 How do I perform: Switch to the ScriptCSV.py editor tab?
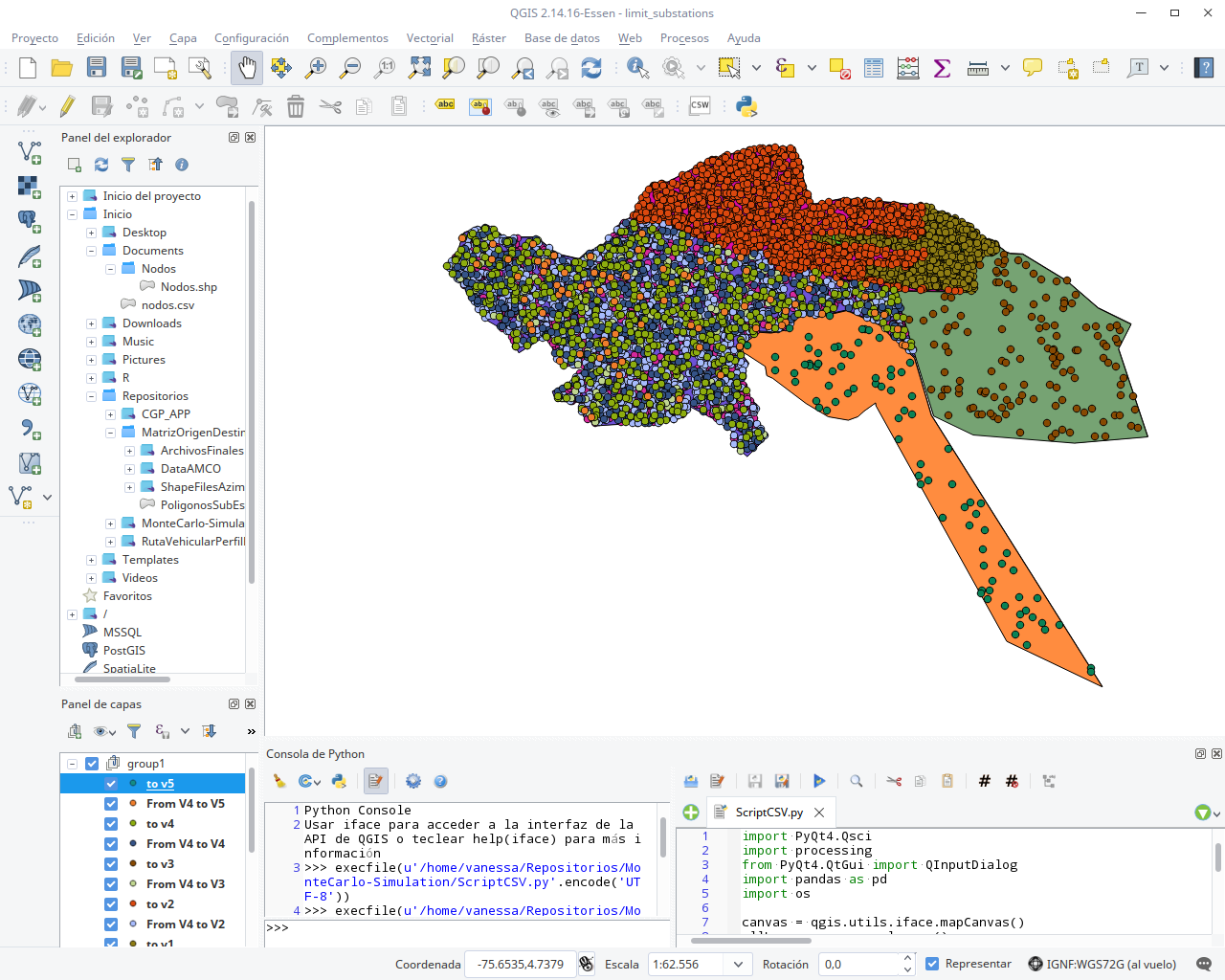click(x=768, y=813)
